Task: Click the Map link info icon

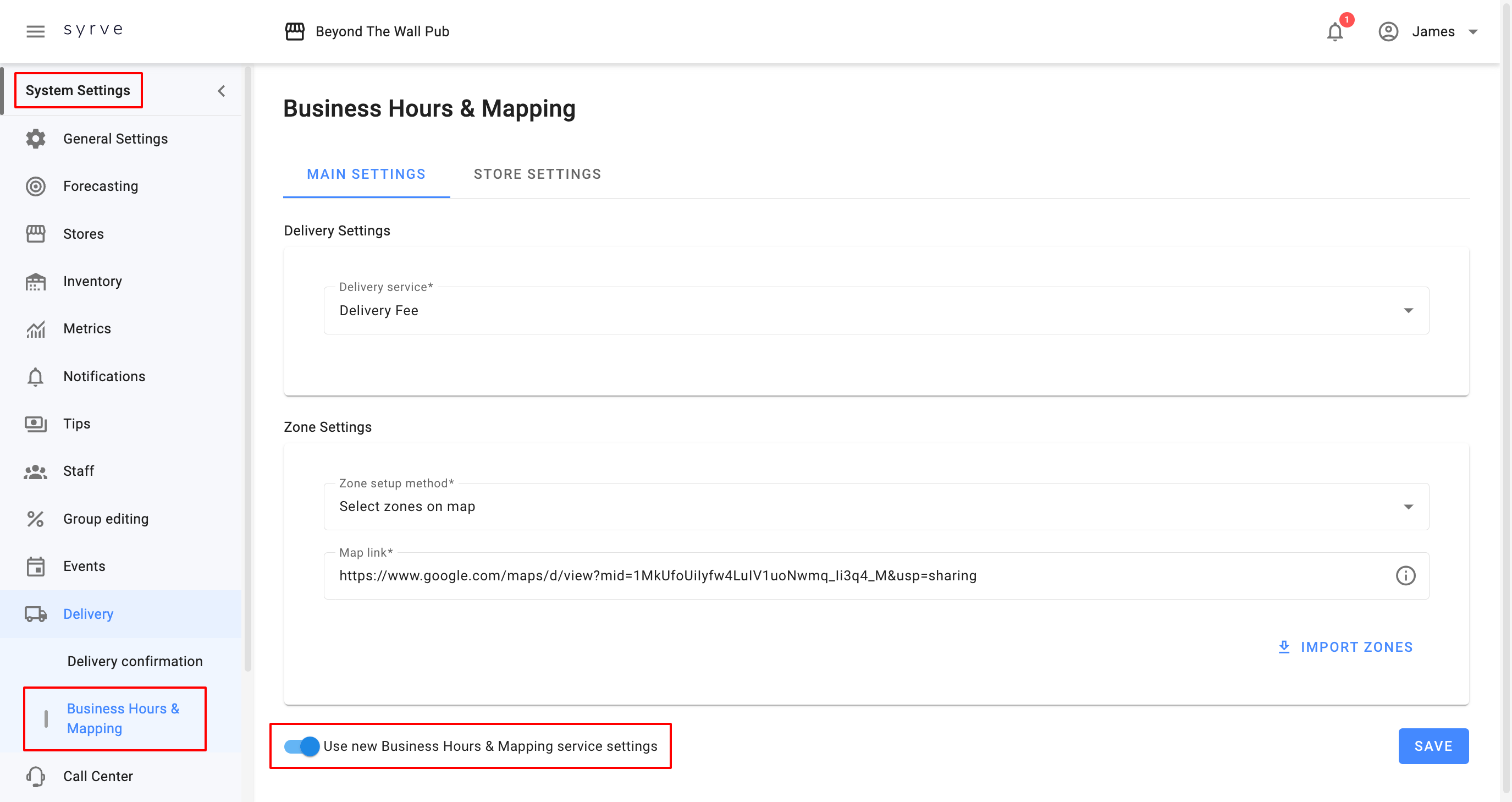Action: tap(1405, 575)
